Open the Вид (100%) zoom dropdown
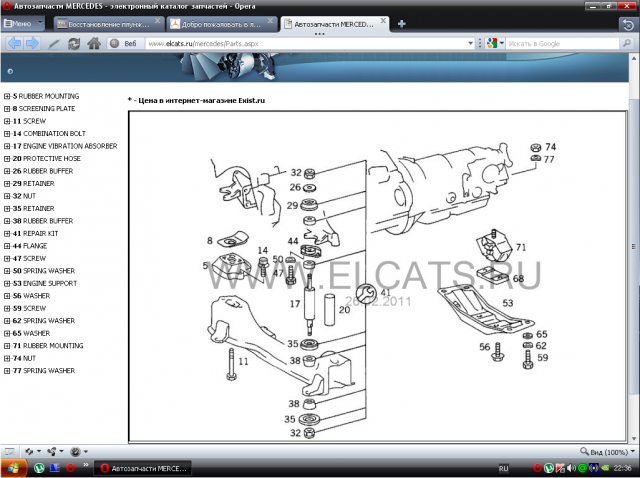640x478 pixels. pyautogui.click(x=608, y=452)
